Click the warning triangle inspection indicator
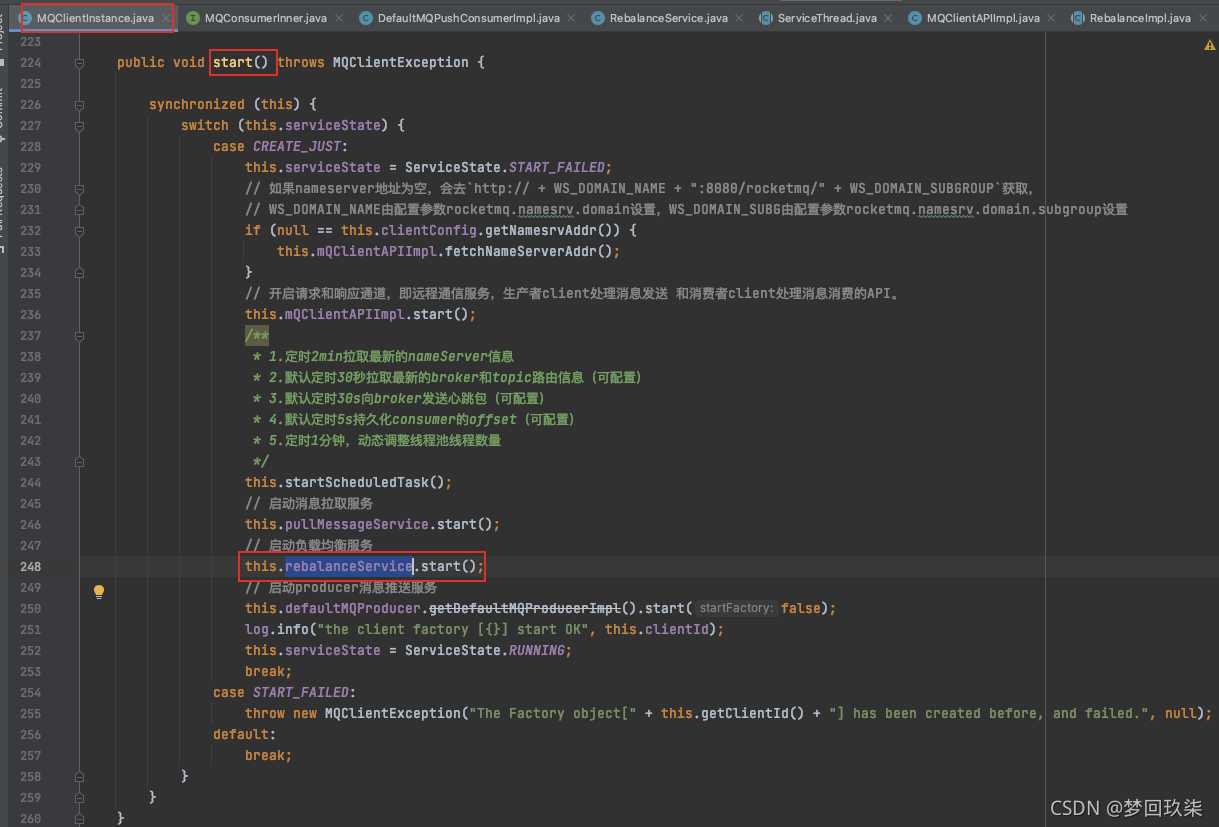1219x827 pixels. pos(1210,46)
